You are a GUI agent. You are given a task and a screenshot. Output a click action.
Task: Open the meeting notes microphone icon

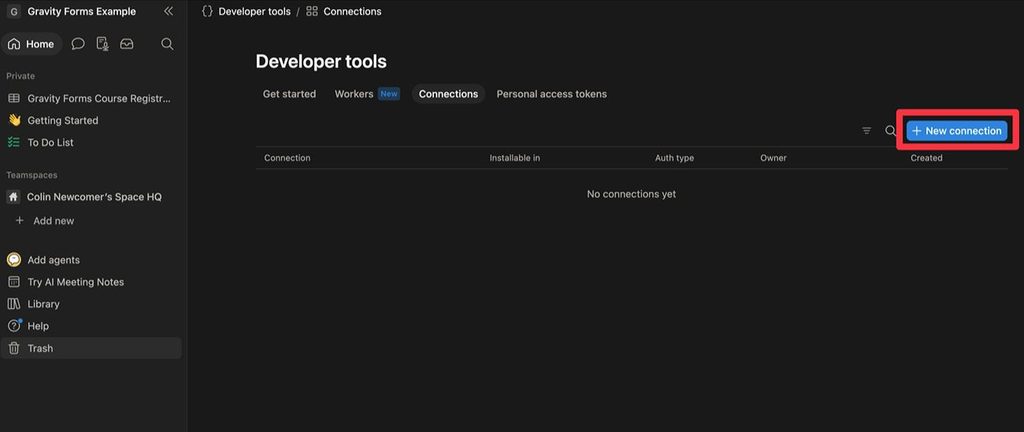[102, 44]
